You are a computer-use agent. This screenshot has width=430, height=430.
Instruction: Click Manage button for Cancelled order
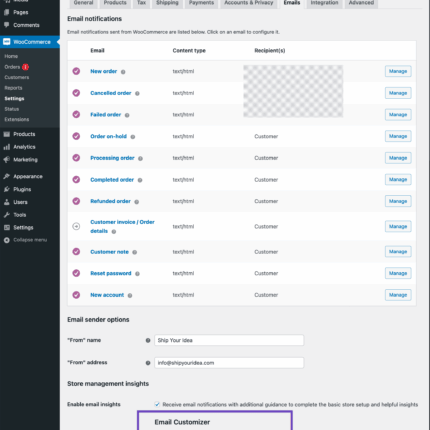pyautogui.click(x=398, y=93)
